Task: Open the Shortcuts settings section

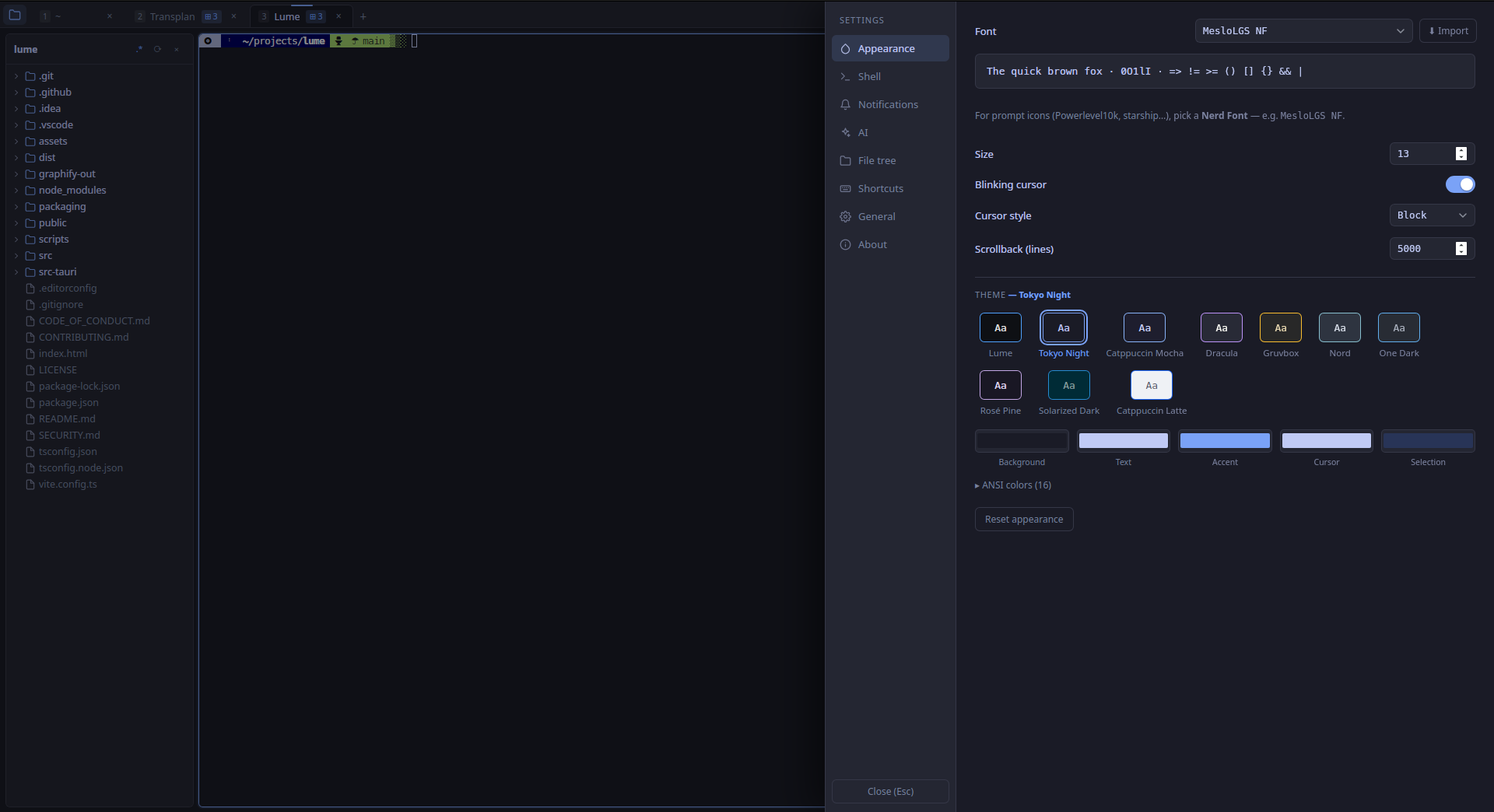Action: click(890, 188)
